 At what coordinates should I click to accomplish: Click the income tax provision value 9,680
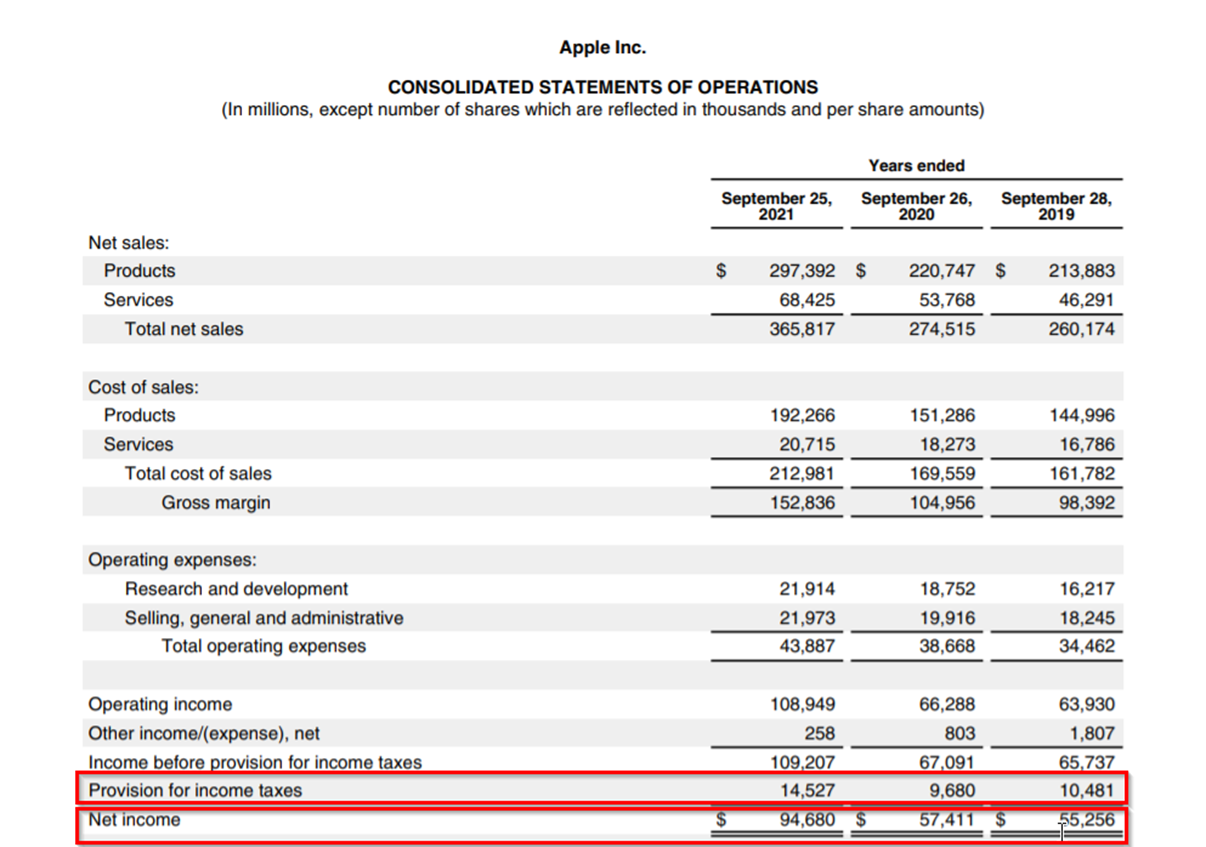tap(952, 791)
